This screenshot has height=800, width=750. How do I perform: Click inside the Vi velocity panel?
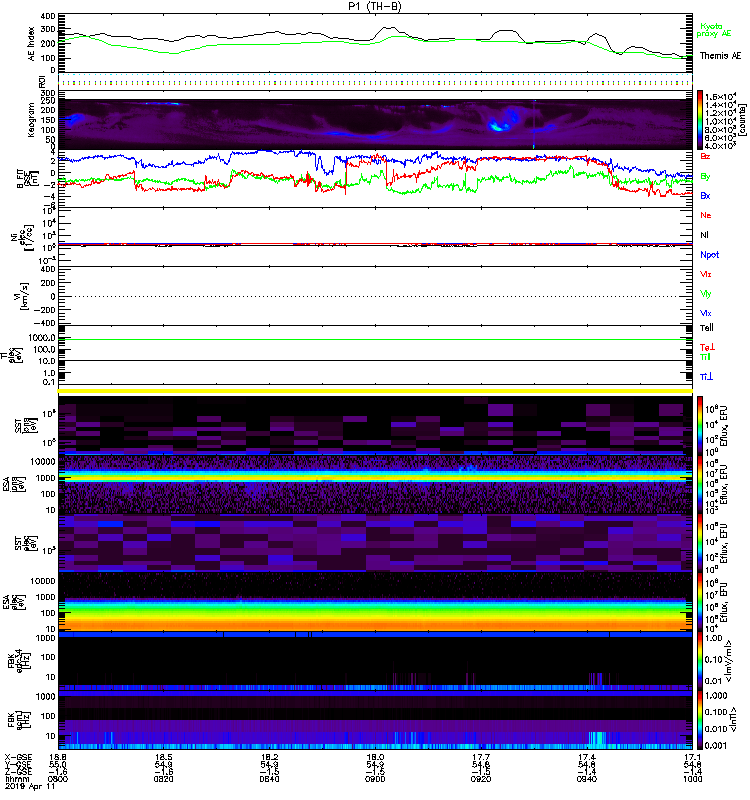pyautogui.click(x=375, y=296)
